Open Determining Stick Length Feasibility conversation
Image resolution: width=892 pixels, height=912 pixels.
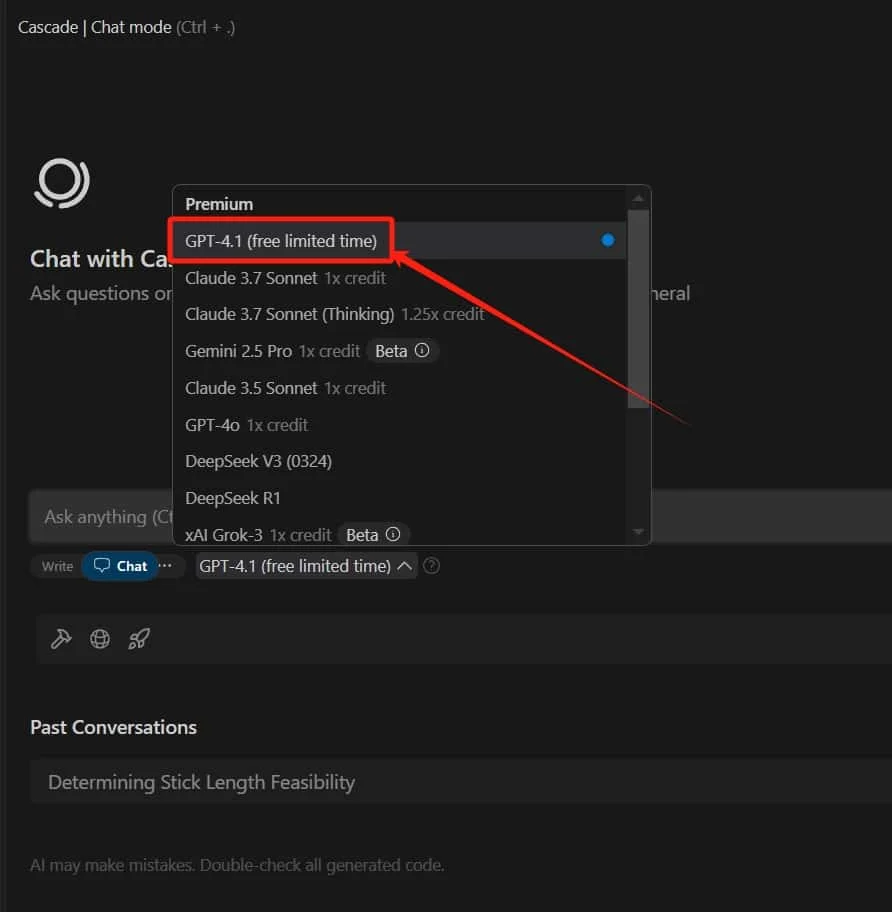pyautogui.click(x=461, y=782)
